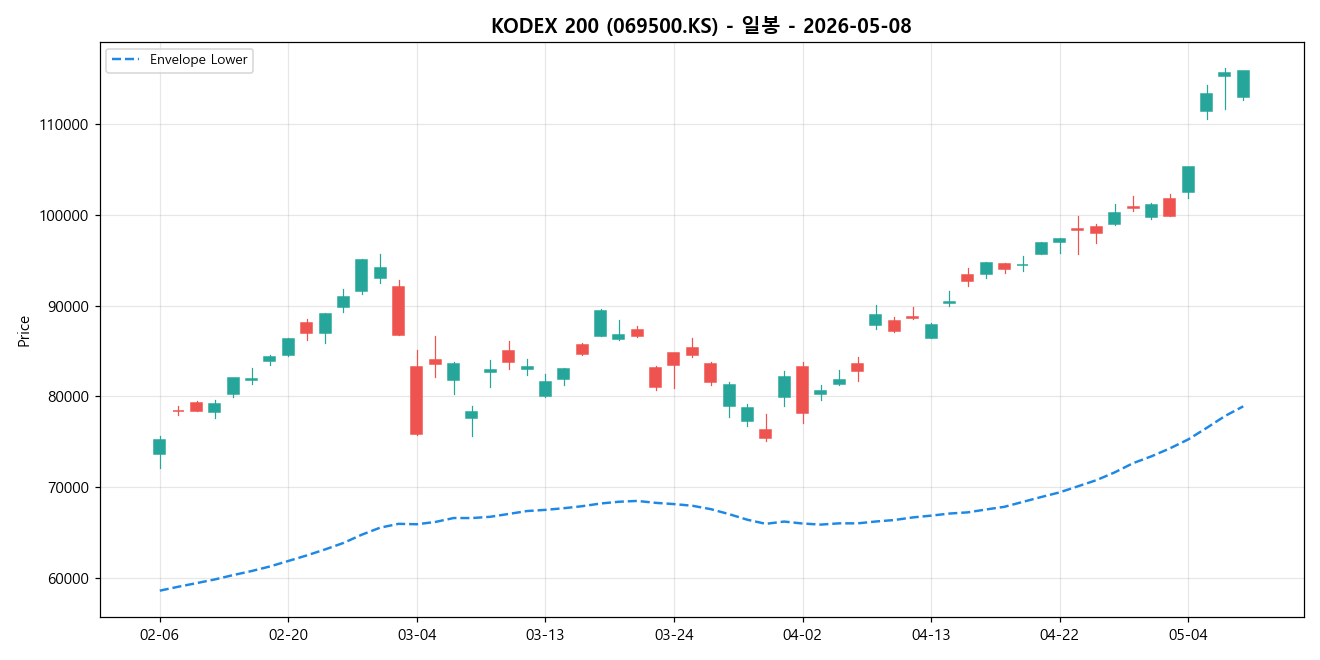Click the 60000 y-axis tick label
The height and width of the screenshot is (660, 1320).
[67, 579]
